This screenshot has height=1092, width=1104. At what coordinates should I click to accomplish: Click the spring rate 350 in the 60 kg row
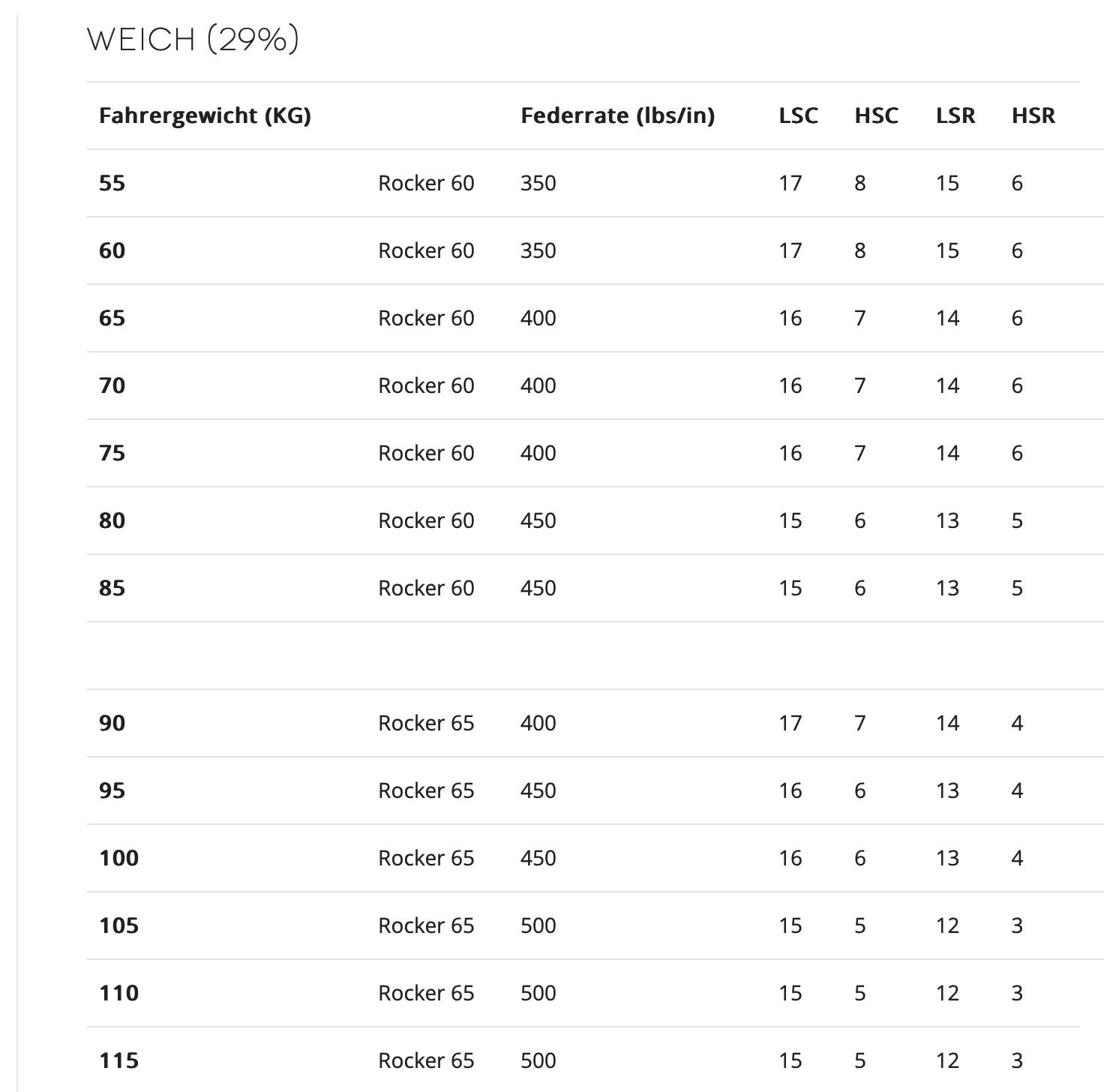(538, 250)
